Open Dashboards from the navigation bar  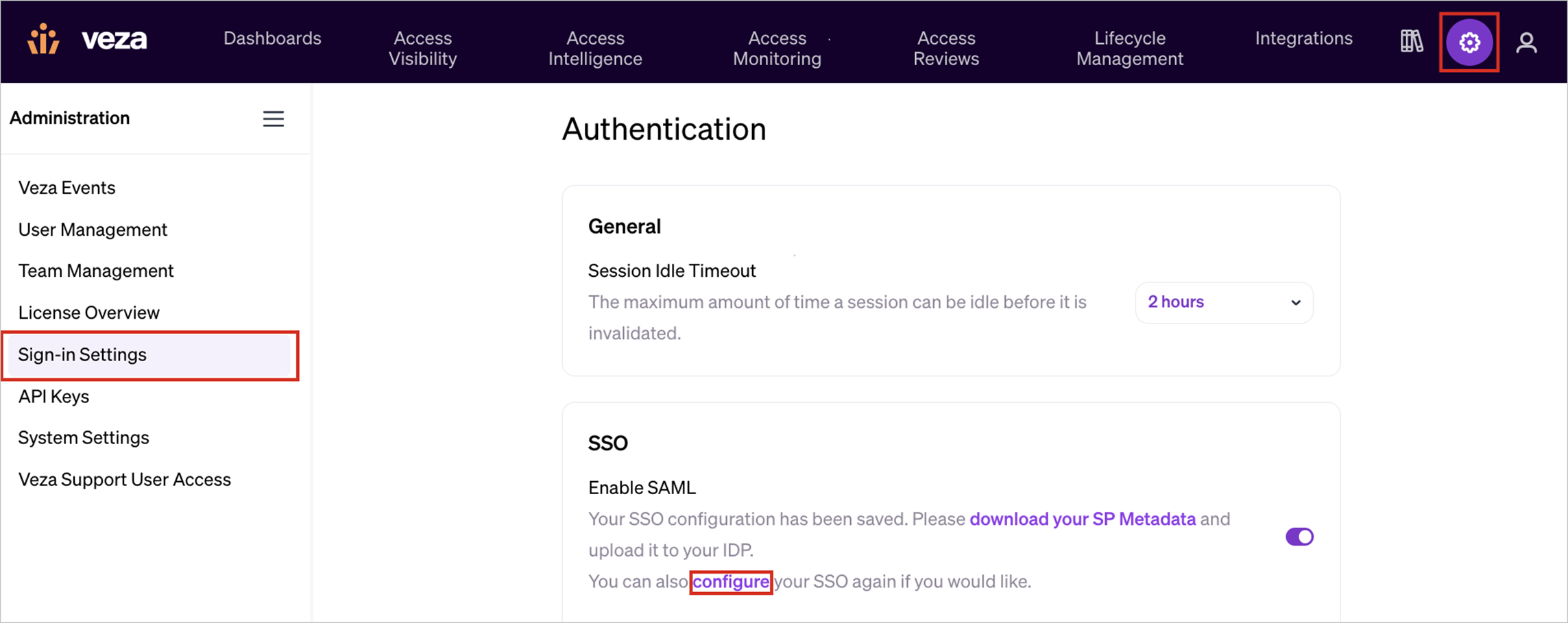tap(272, 38)
